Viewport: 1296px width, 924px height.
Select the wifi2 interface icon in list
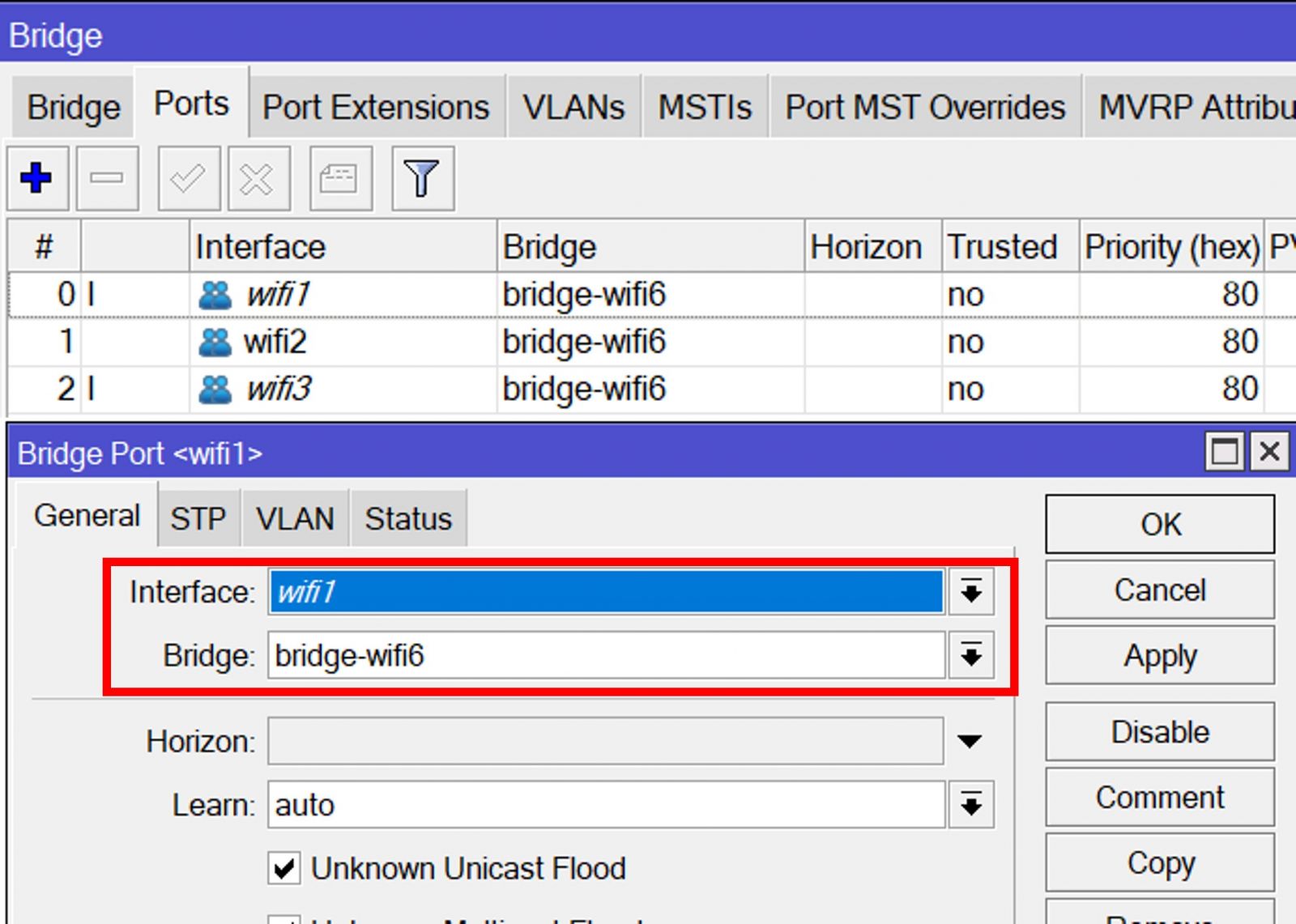tap(215, 343)
